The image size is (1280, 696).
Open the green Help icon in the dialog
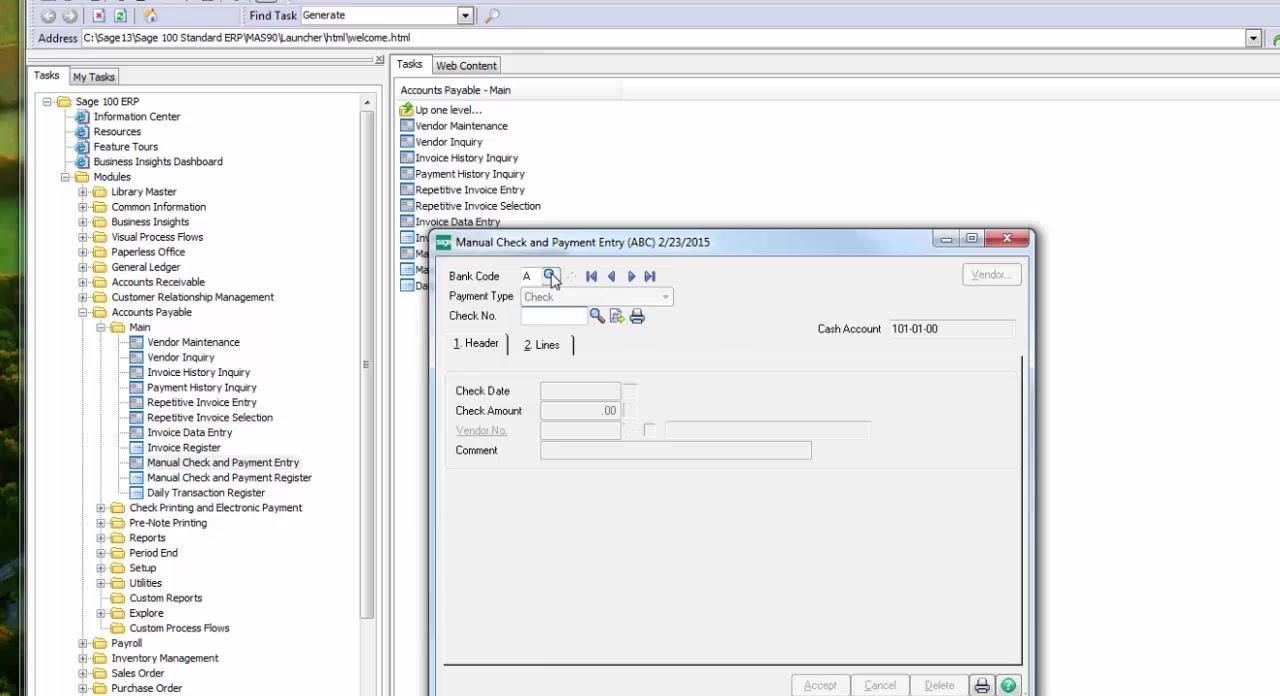1008,686
